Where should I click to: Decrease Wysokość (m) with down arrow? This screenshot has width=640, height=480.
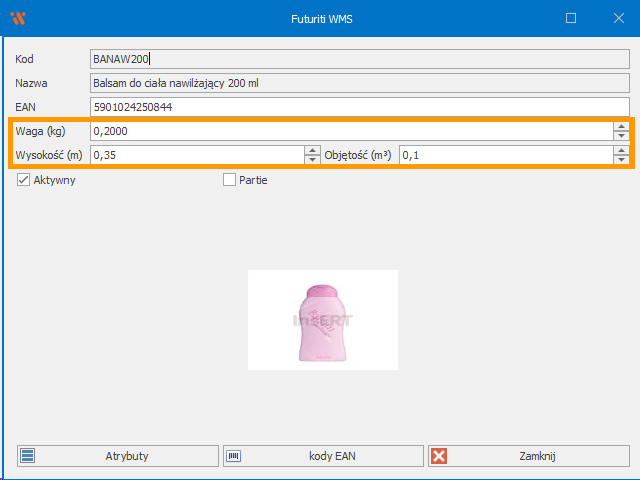[311, 159]
